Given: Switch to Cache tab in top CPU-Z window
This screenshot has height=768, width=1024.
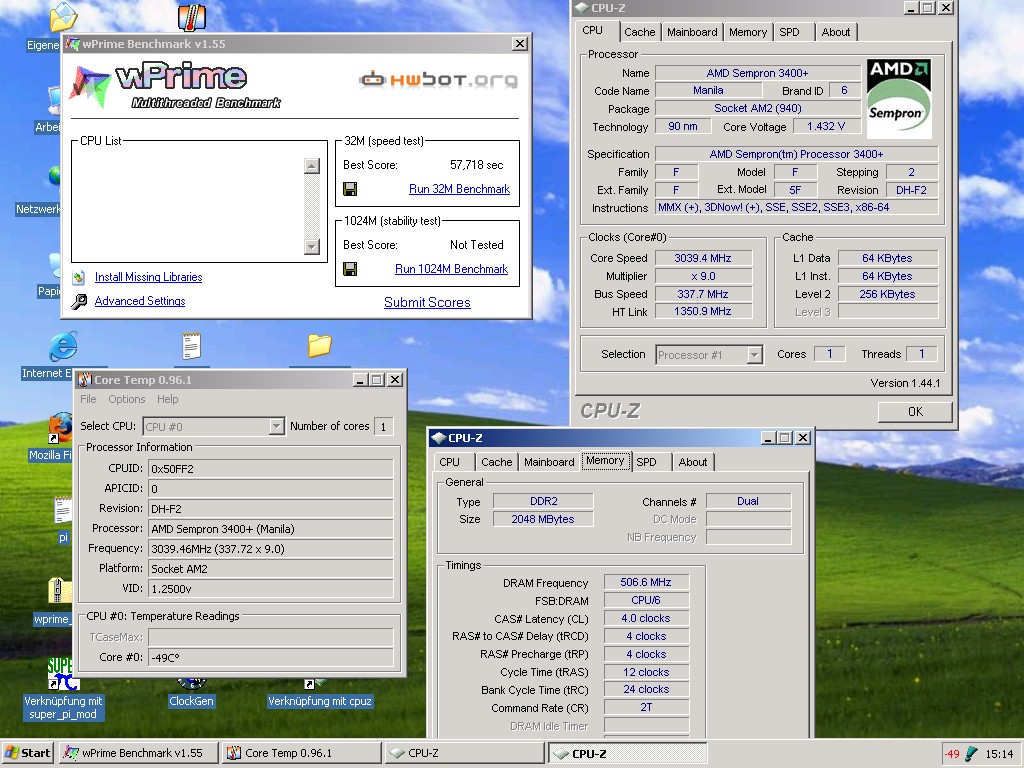Looking at the screenshot, I should point(639,32).
